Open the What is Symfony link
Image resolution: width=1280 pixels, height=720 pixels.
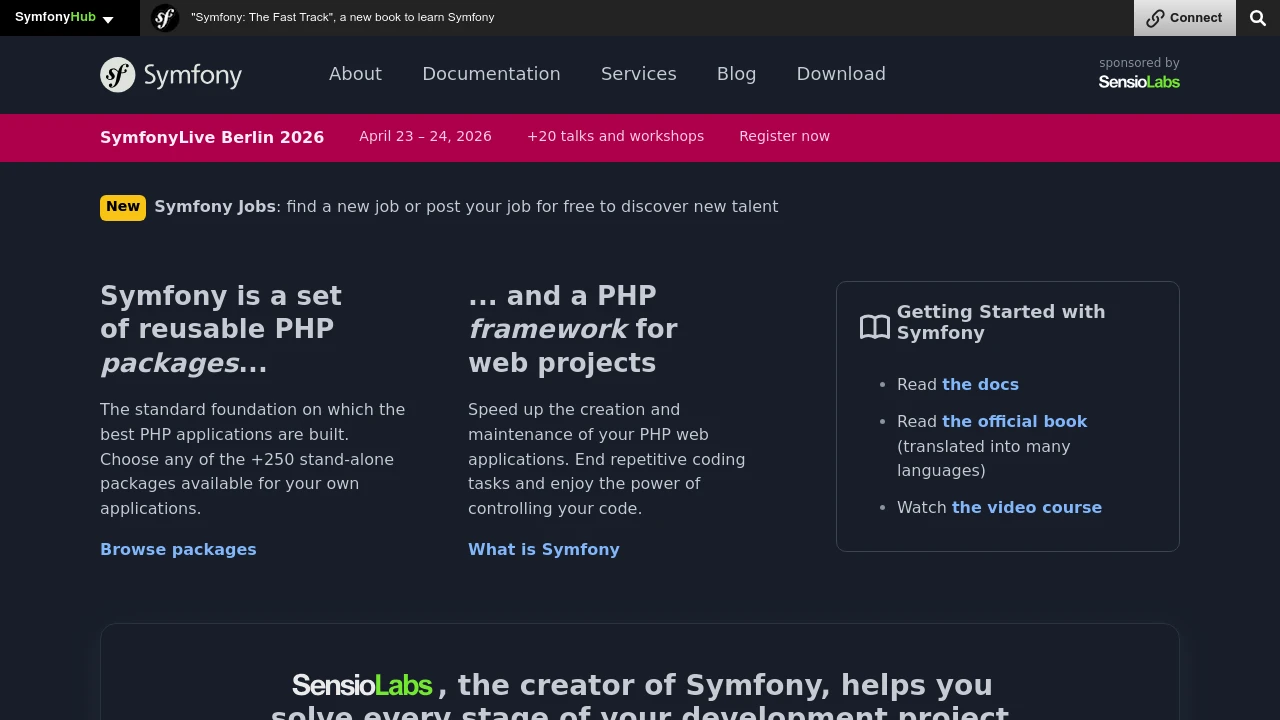pyautogui.click(x=544, y=549)
